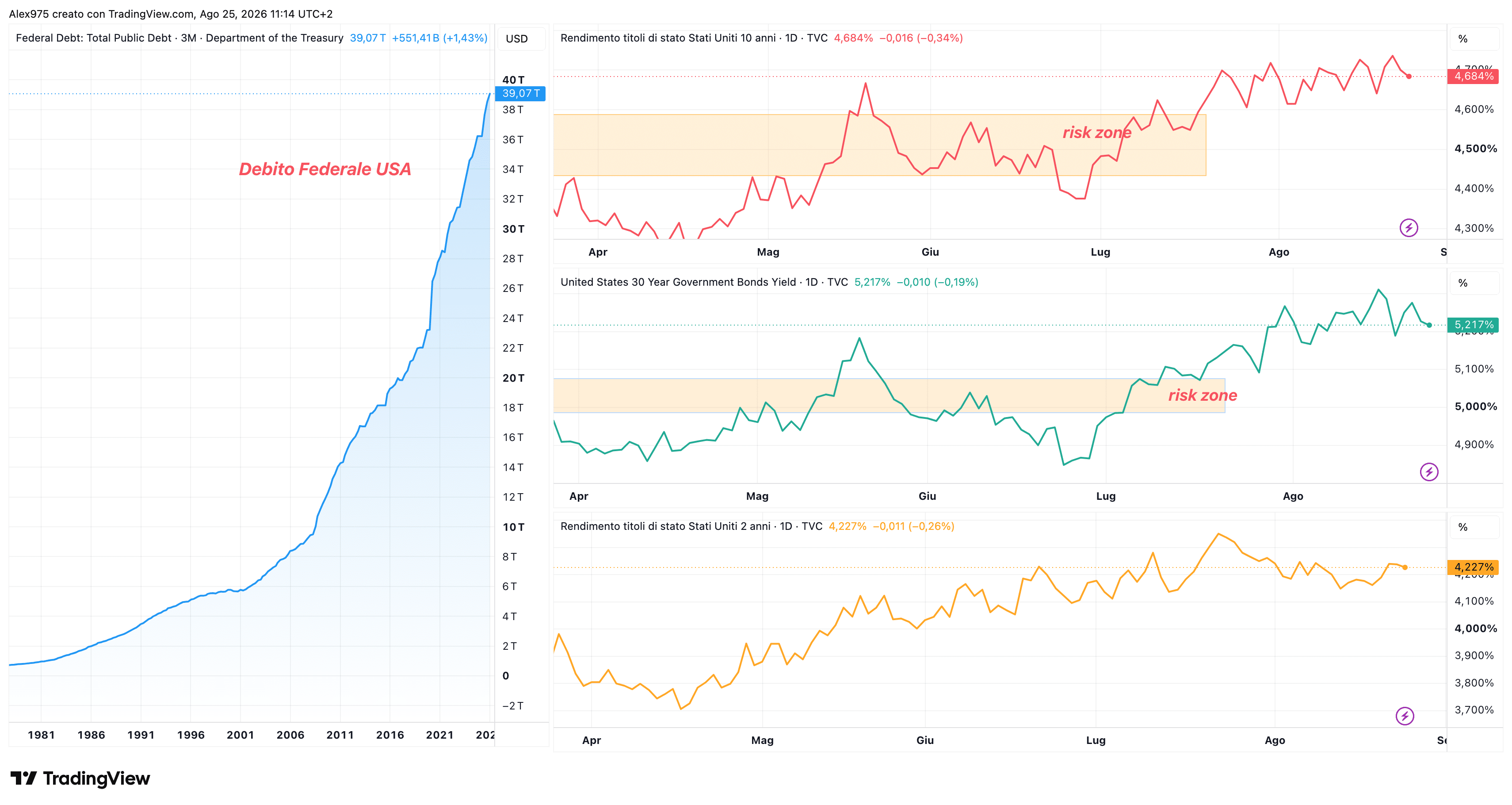
Task: Click the lightning icon in the 10-year yield chart
Action: point(1409,228)
